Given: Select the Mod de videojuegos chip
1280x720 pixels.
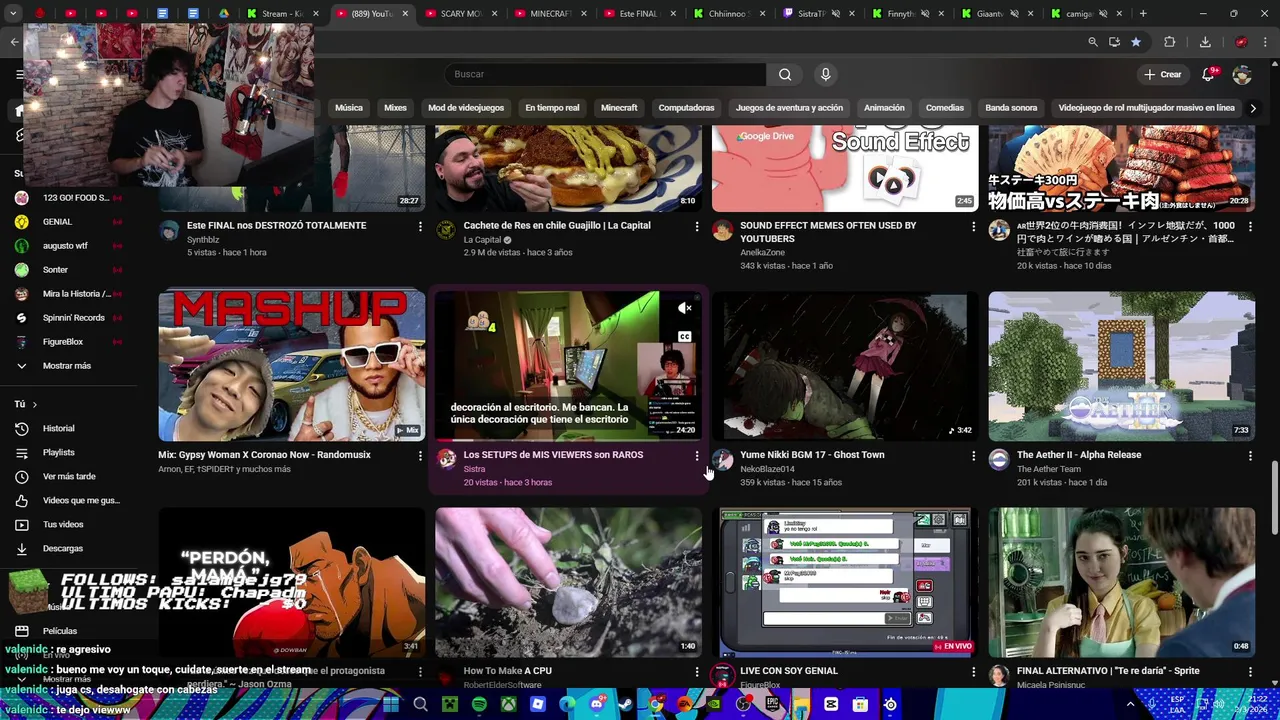Looking at the screenshot, I should click(466, 108).
